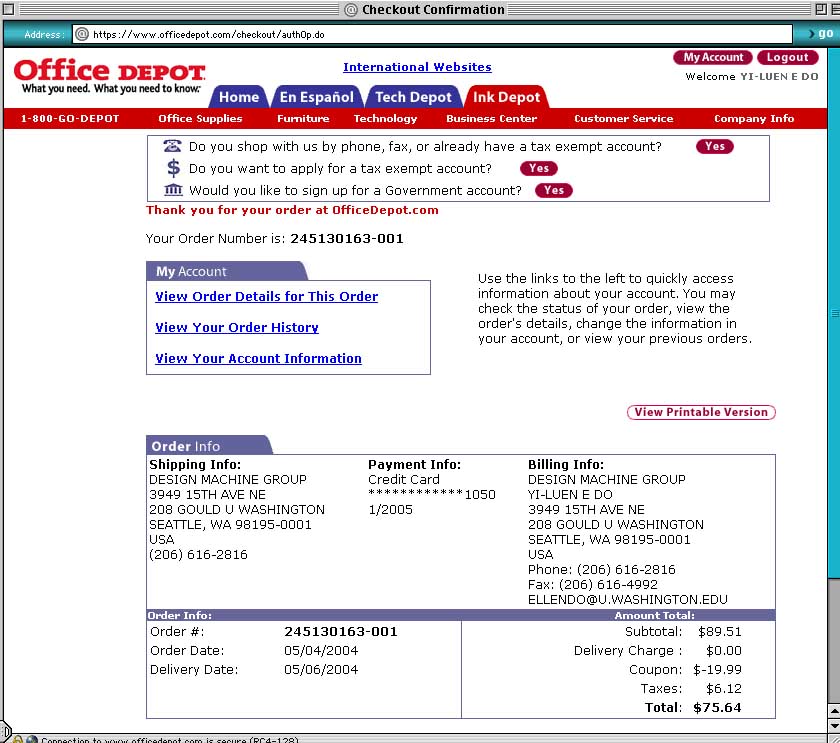Image resolution: width=840 pixels, height=743 pixels.
Task: Click the dollar sign icon for tax exempt
Action: point(173,168)
